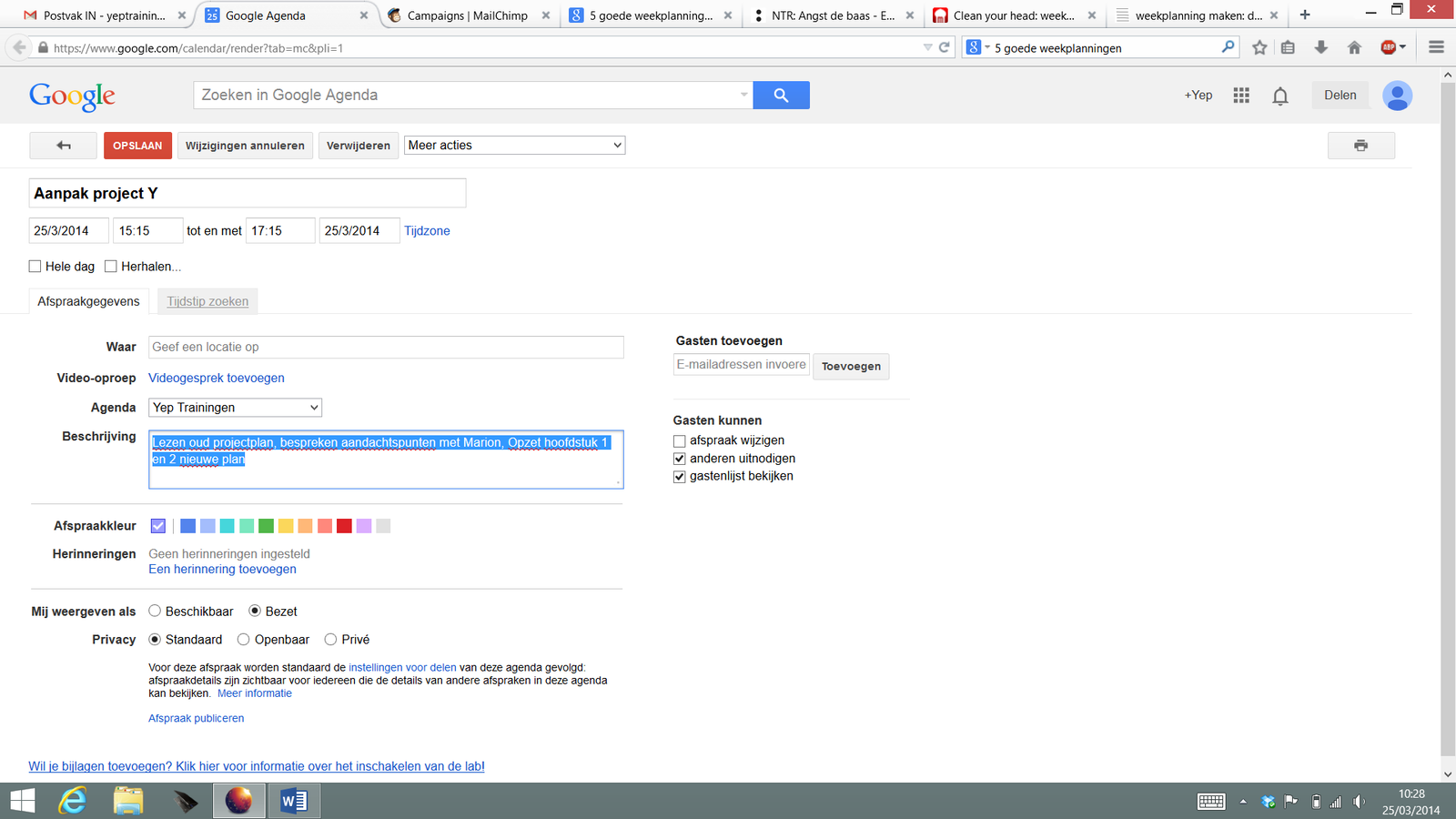Pick the red appointment color swatch
The height and width of the screenshot is (819, 1456).
point(344,526)
